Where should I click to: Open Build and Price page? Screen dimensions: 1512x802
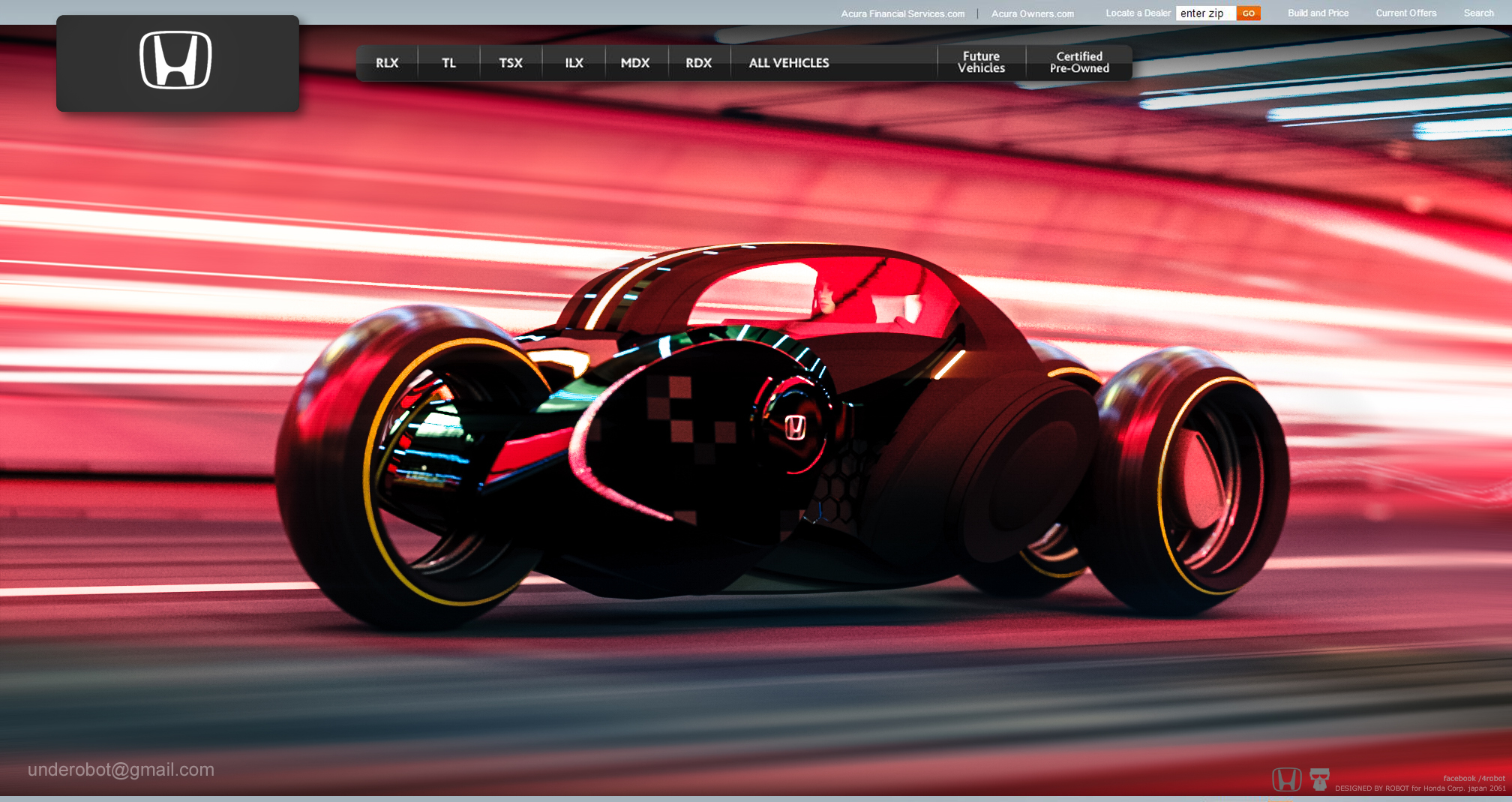tap(1318, 13)
